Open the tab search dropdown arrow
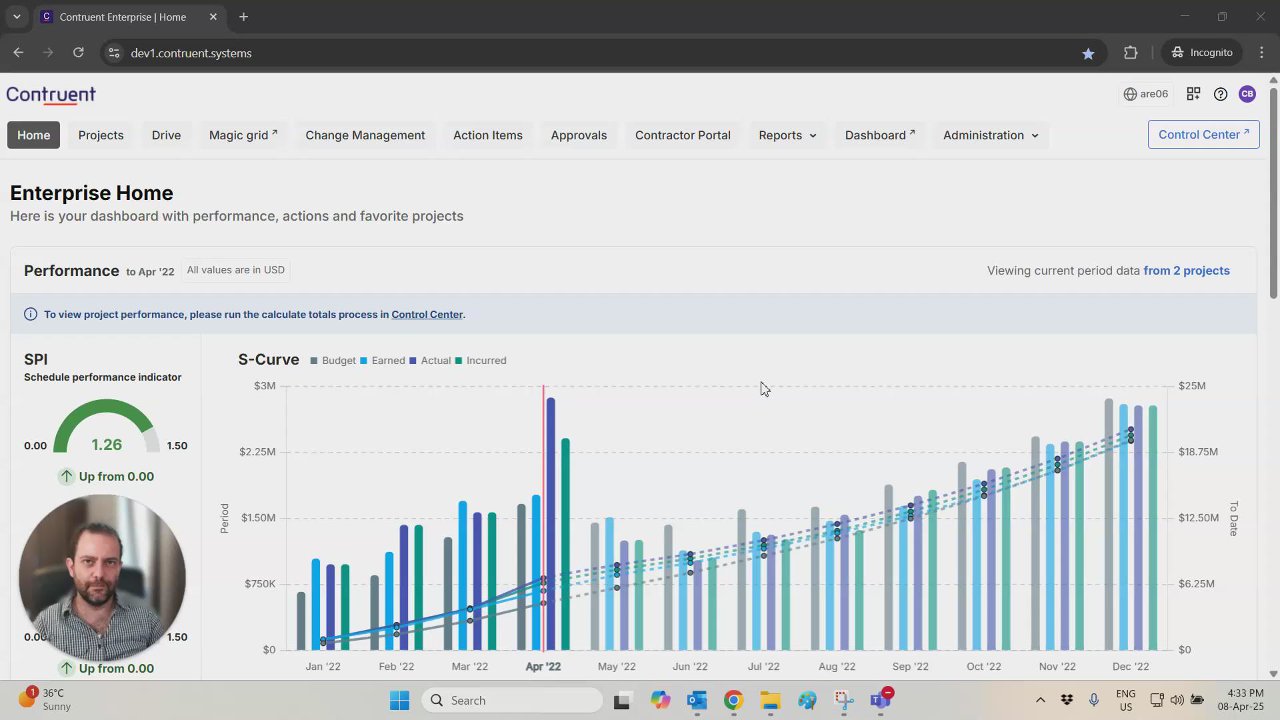The image size is (1280, 720). click(x=16, y=17)
